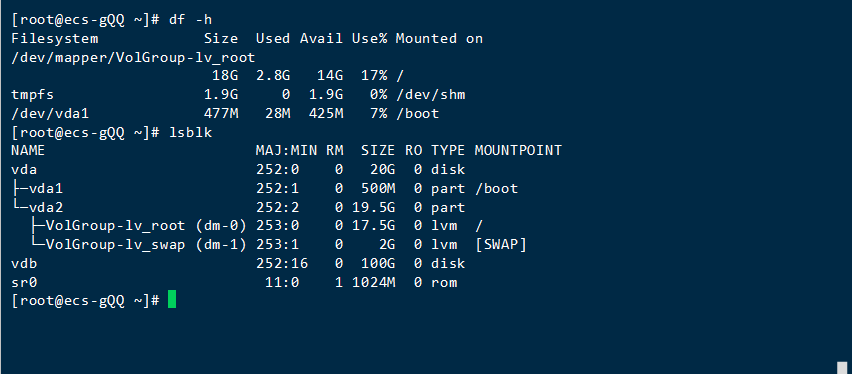Click the 'lsblk' command text
852x374 pixels.
coord(190,132)
